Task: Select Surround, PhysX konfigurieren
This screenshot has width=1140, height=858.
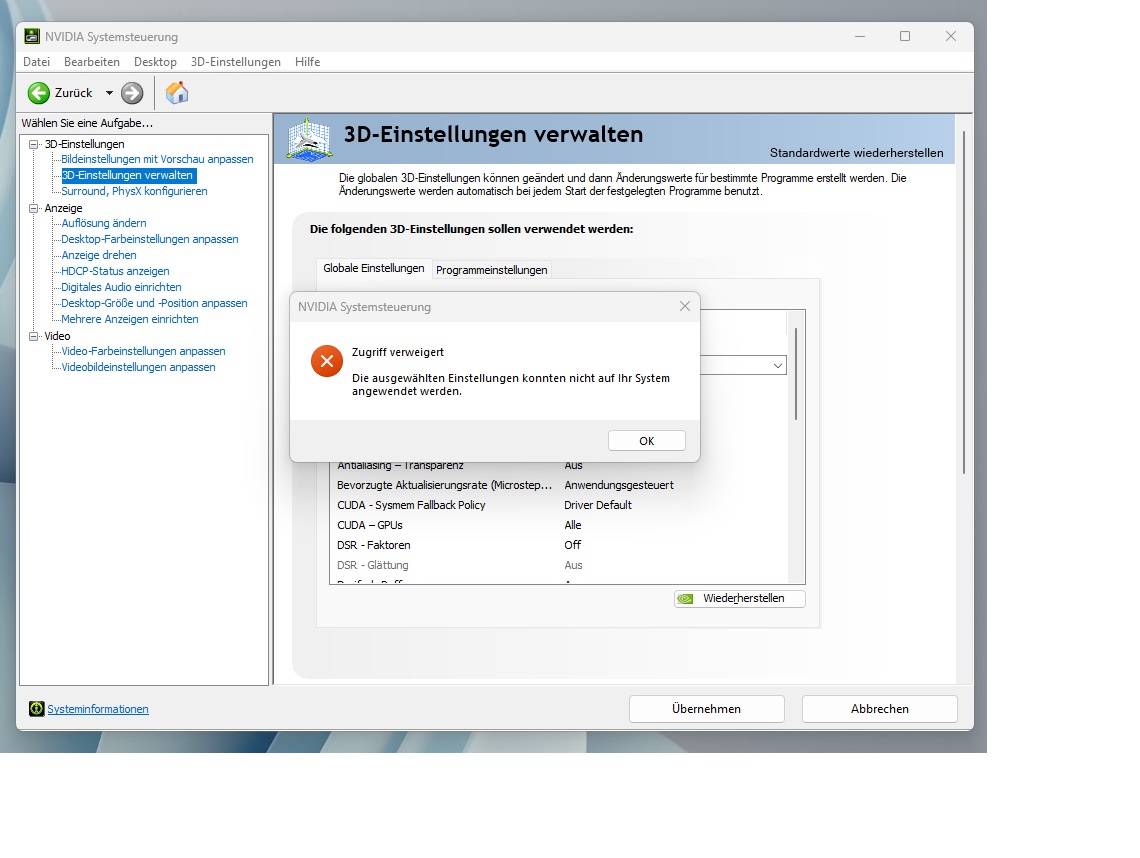Action: click(135, 191)
